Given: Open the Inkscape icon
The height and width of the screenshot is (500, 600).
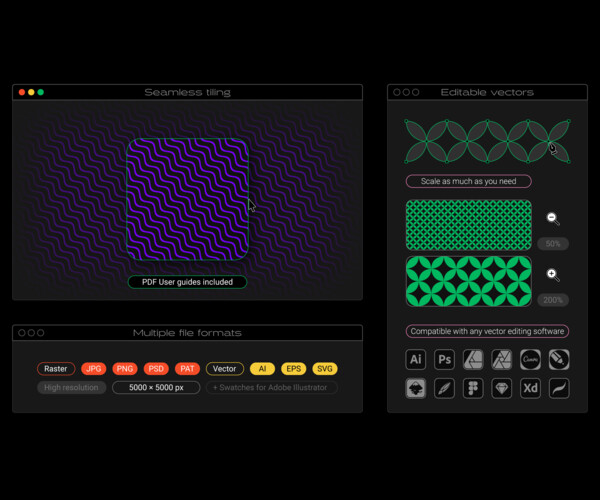Looking at the screenshot, I should (x=416, y=388).
